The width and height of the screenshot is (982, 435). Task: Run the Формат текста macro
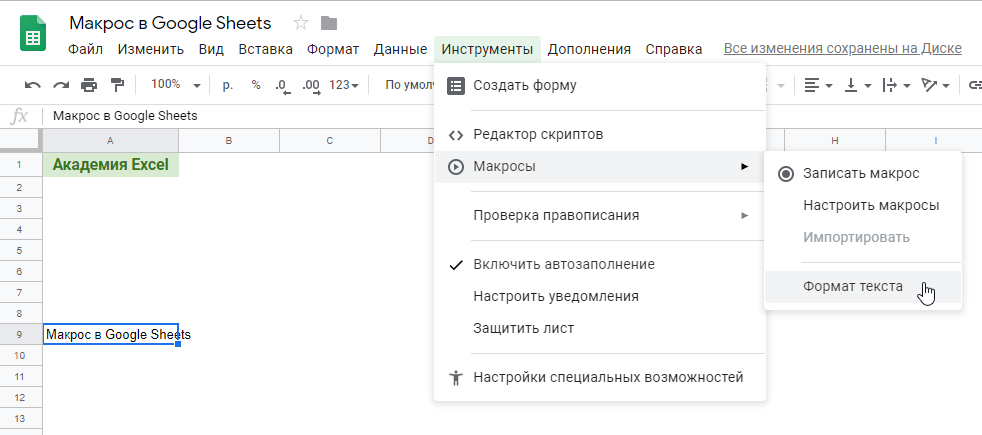click(x=852, y=286)
